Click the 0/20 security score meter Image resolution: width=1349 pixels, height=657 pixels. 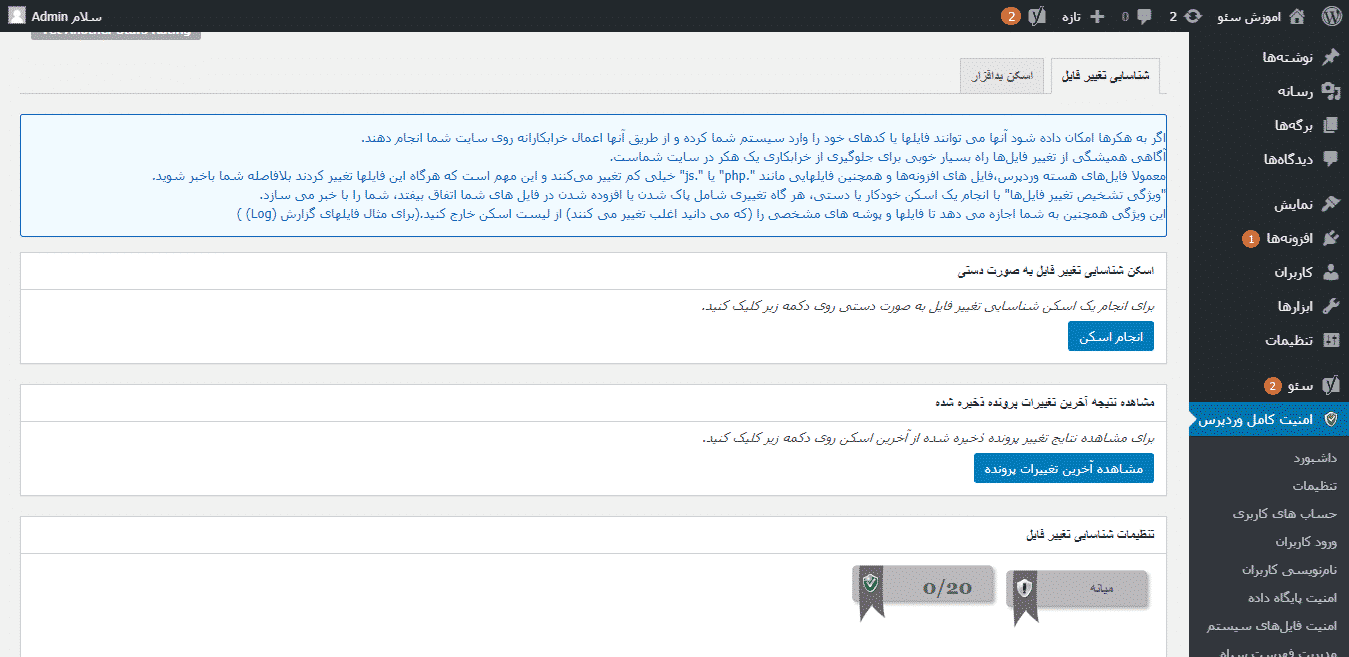tap(925, 587)
